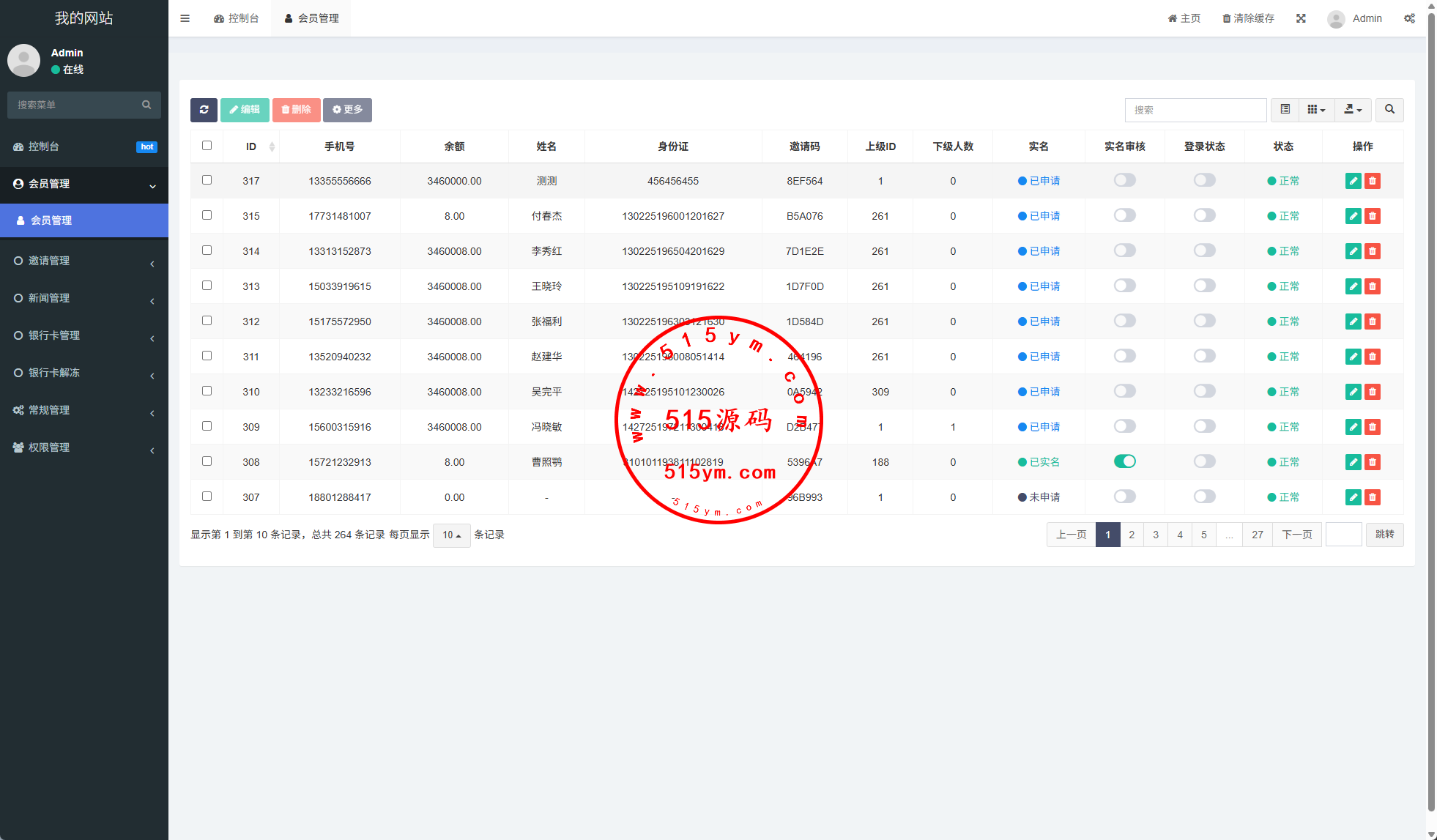Enable 登录状态 switch for member 315
This screenshot has width=1437, height=840.
point(1204,215)
